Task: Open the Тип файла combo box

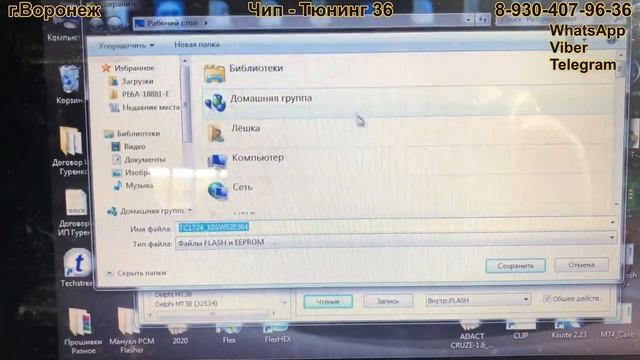Action: pos(396,242)
